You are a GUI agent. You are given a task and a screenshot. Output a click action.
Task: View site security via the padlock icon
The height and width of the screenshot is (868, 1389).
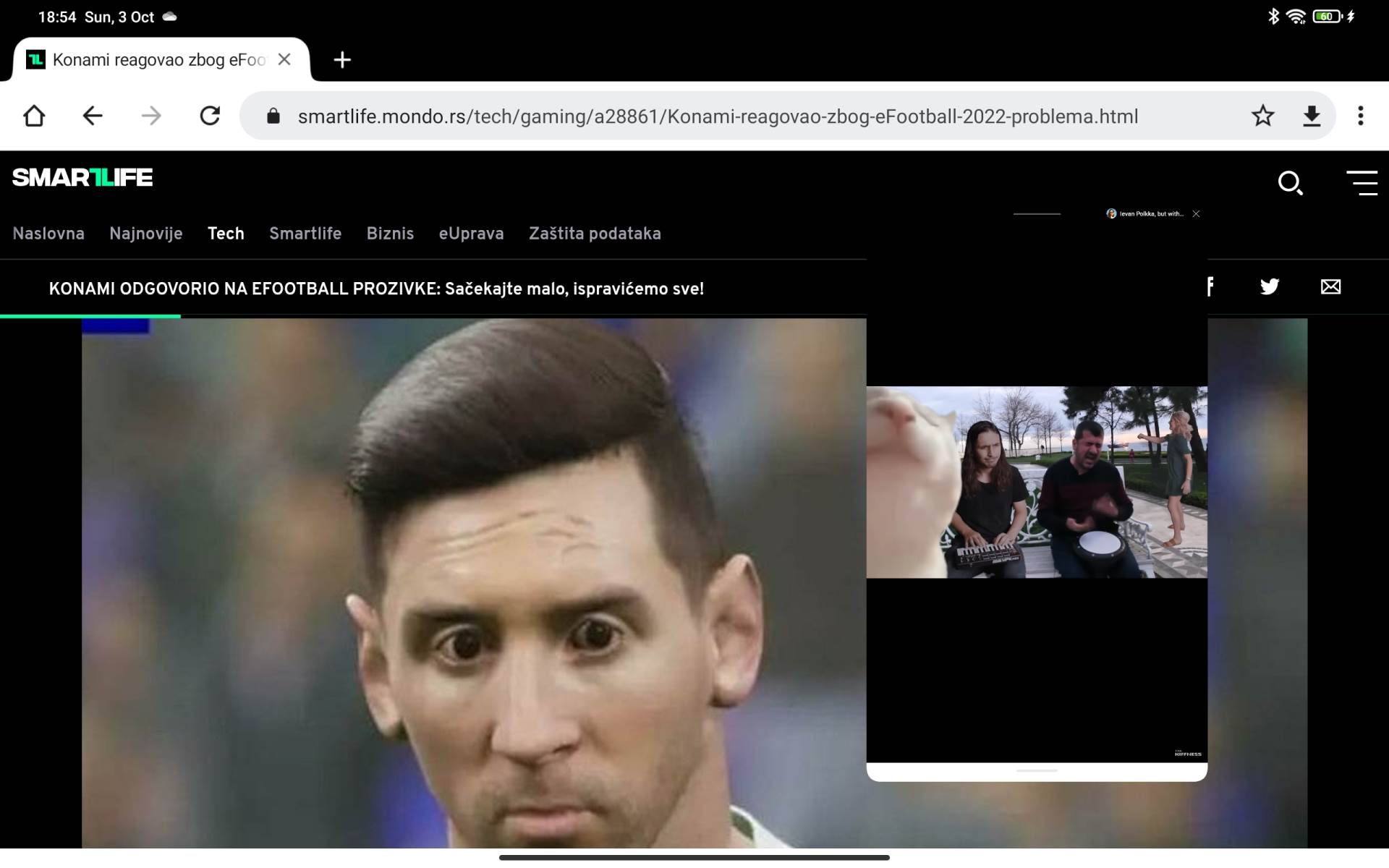pos(273,116)
